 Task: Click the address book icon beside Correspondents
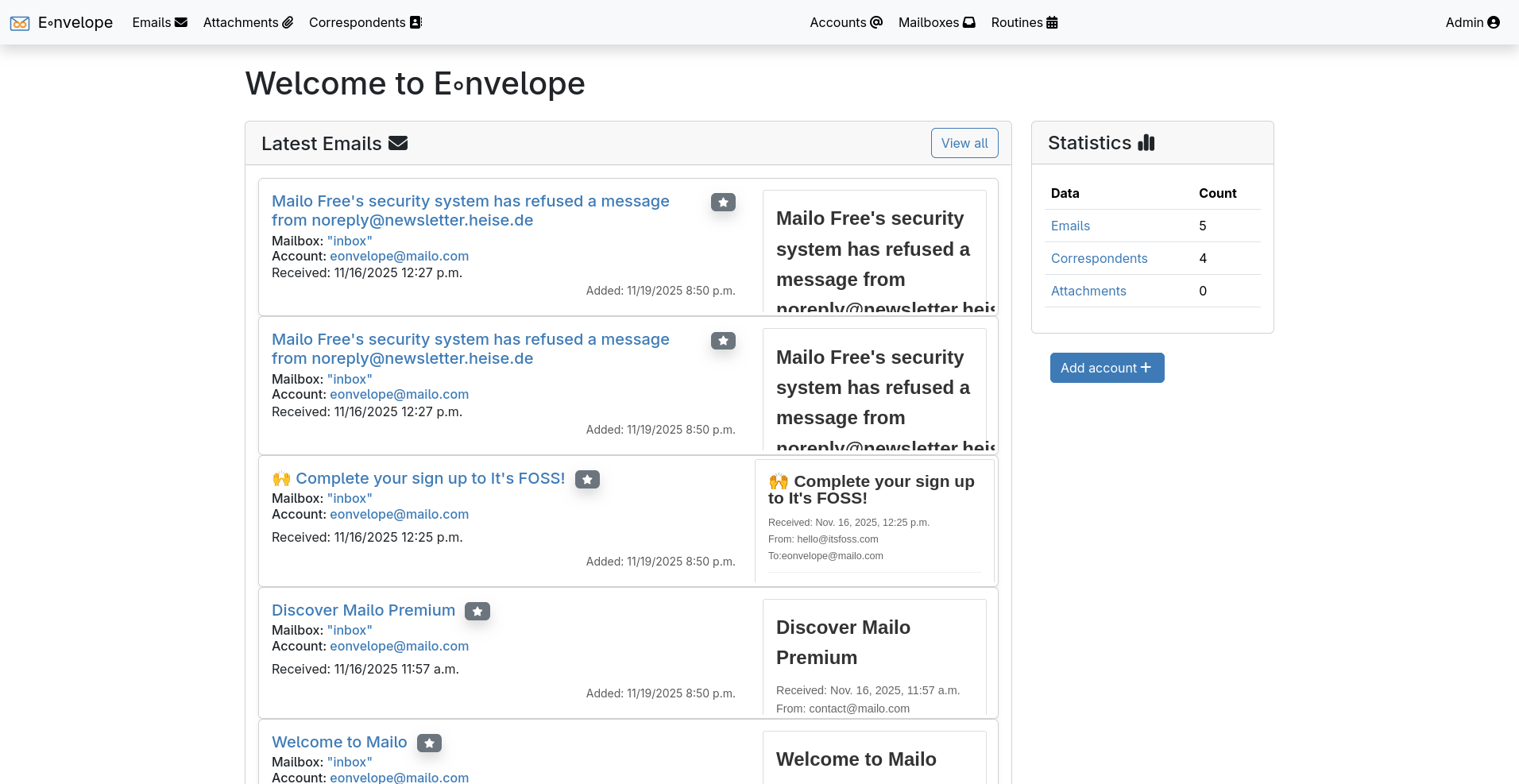point(416,22)
